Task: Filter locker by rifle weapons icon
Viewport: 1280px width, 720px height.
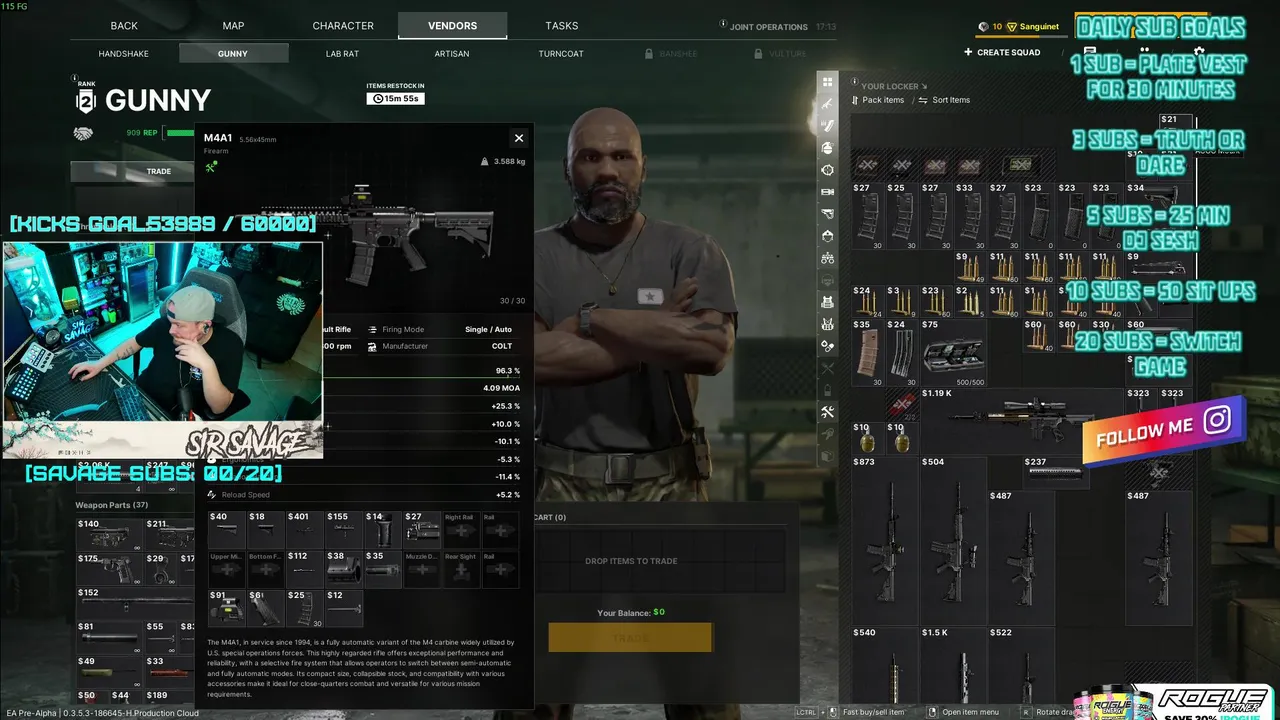Action: click(x=827, y=104)
